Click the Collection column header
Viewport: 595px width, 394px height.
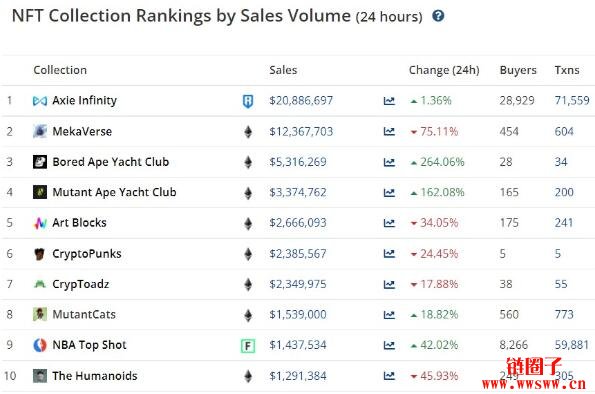click(60, 70)
